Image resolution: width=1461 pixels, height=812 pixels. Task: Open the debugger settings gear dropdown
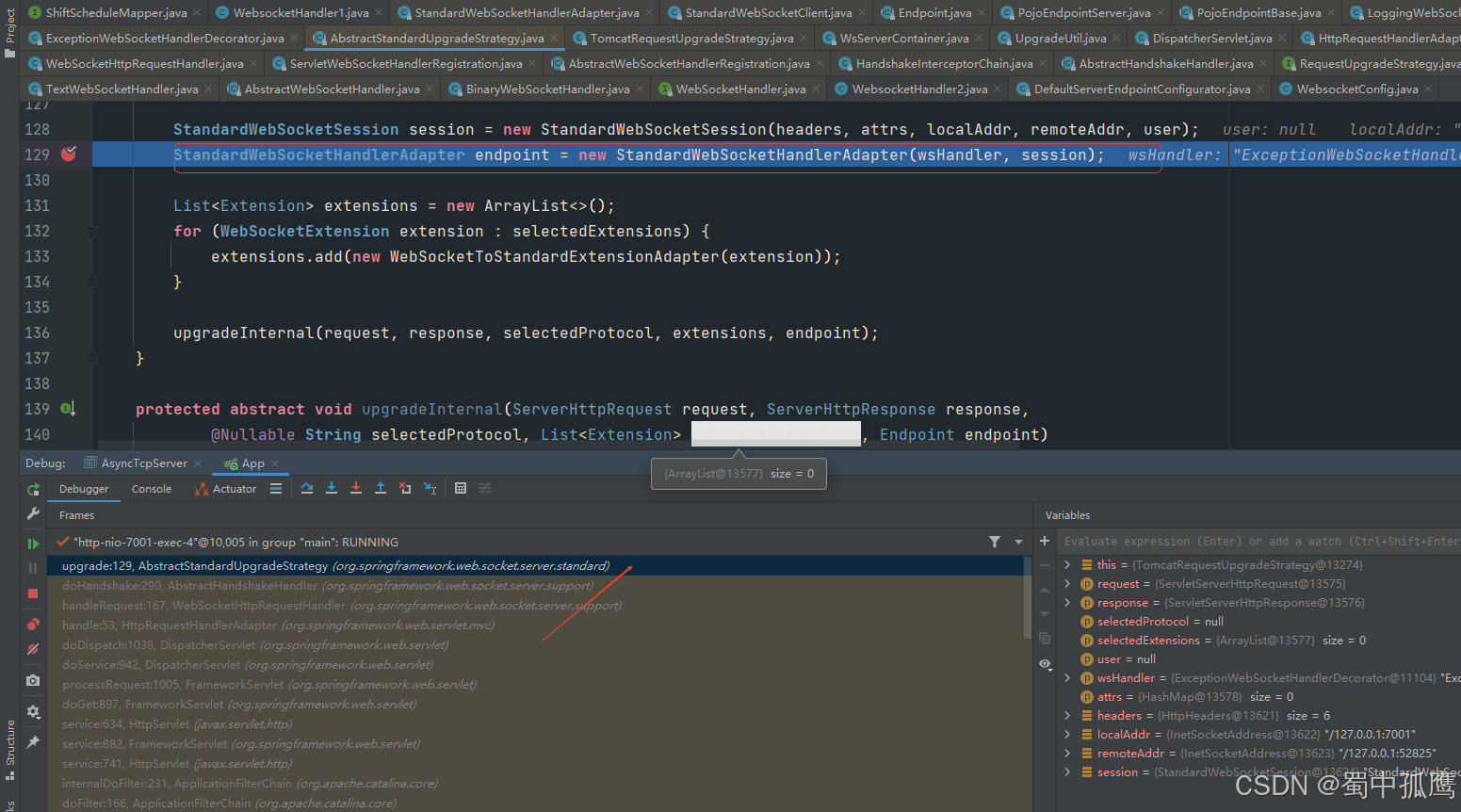point(33,711)
